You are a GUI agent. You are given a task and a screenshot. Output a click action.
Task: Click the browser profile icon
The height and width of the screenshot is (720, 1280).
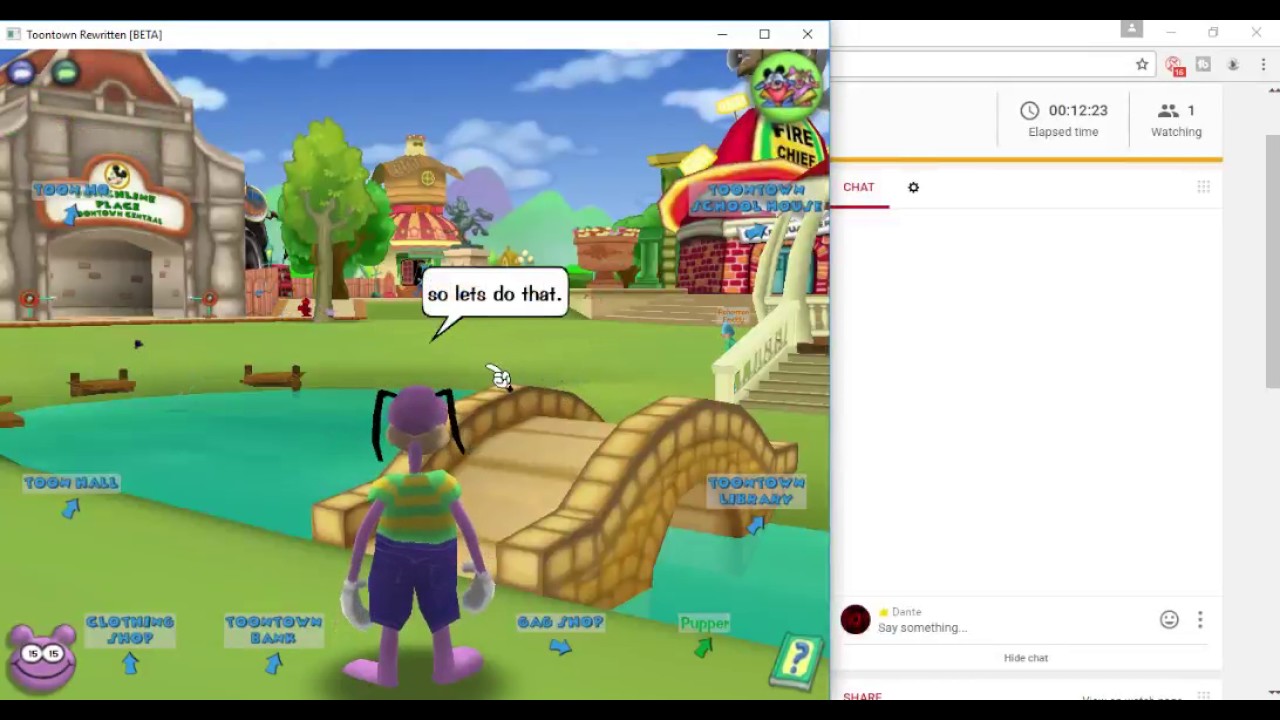pyautogui.click(x=1132, y=30)
